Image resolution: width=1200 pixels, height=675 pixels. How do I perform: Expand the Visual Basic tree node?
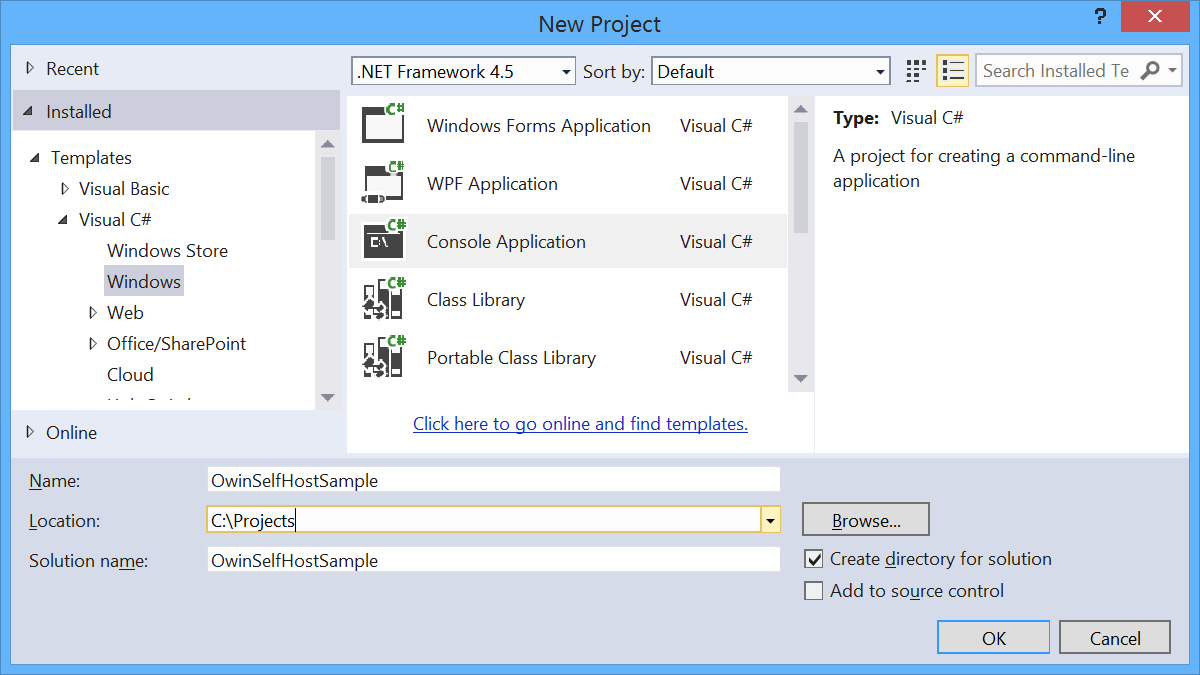tap(65, 188)
